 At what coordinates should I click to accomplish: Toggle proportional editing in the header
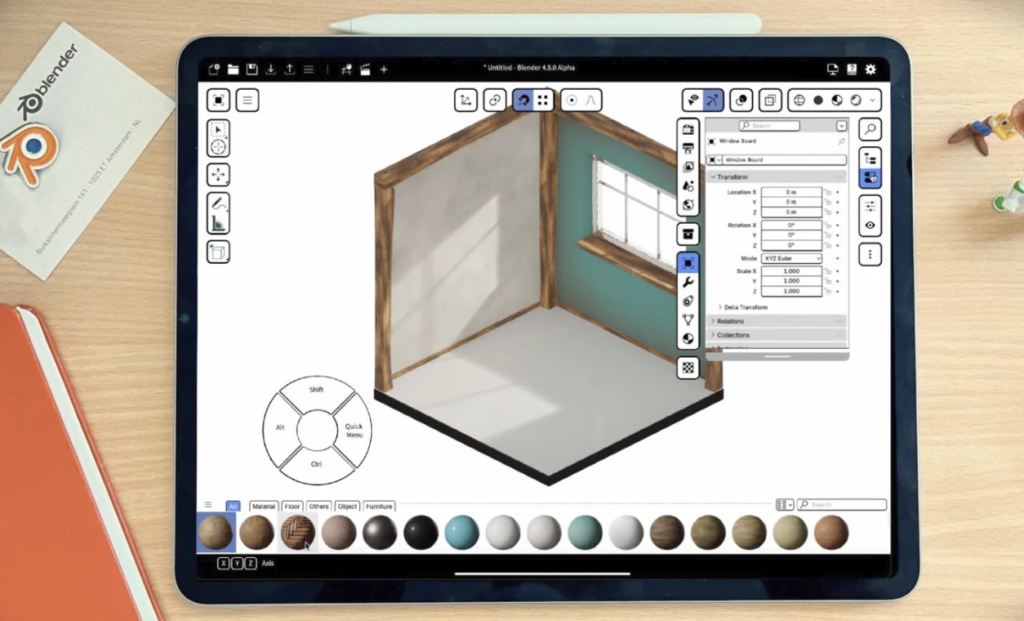(572, 100)
